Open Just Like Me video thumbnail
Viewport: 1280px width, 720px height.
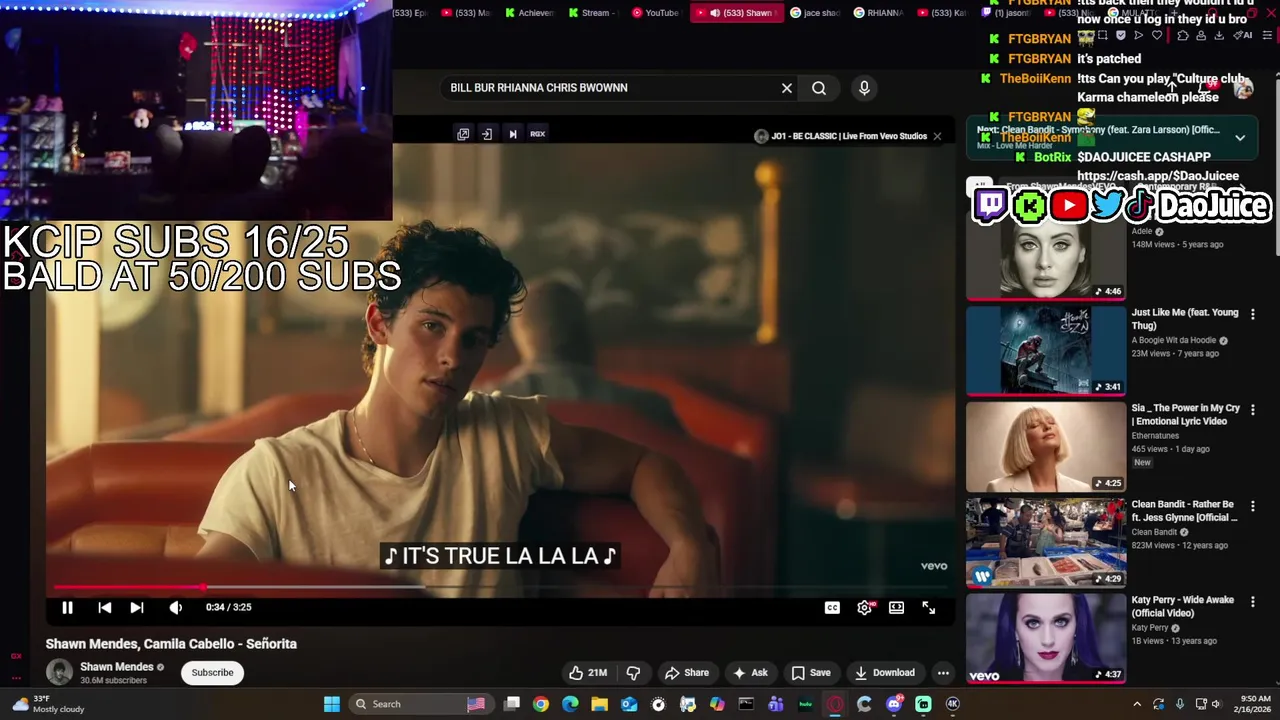pyautogui.click(x=1046, y=351)
